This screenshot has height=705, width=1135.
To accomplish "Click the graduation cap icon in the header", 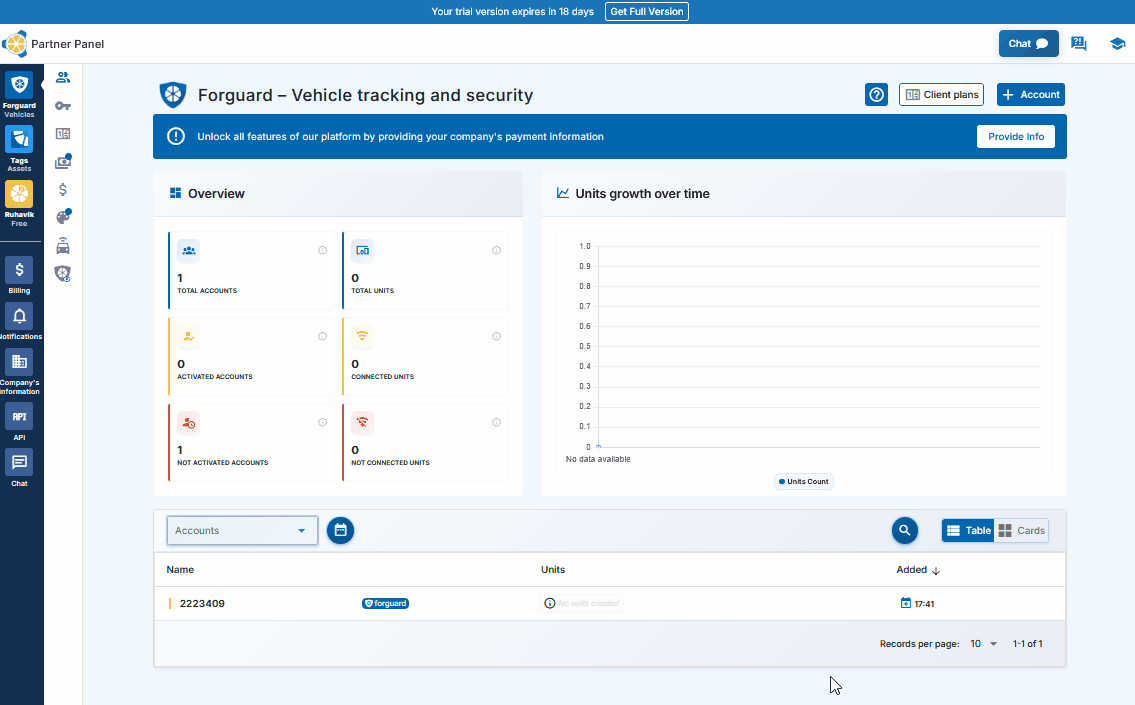I will pyautogui.click(x=1117, y=44).
